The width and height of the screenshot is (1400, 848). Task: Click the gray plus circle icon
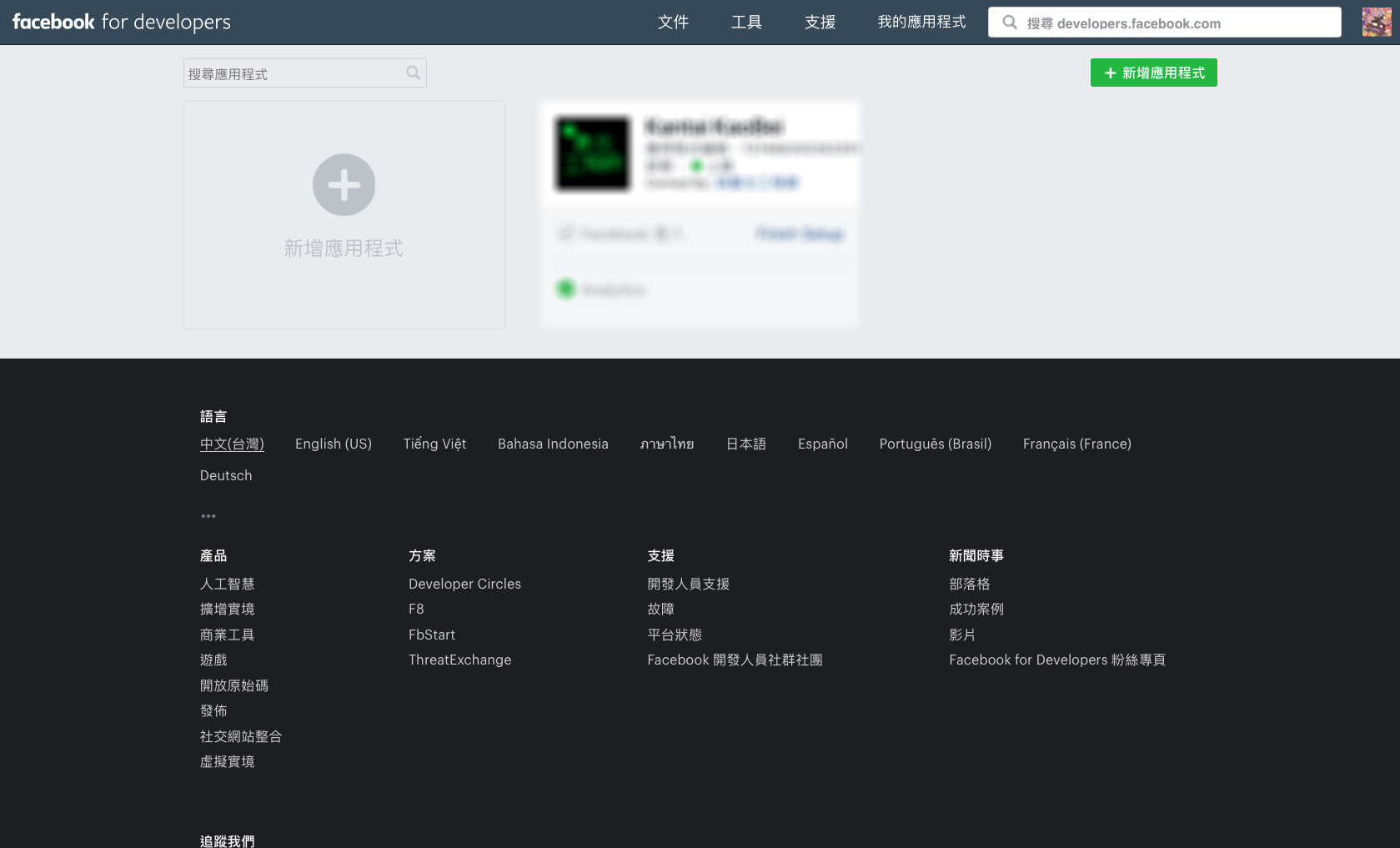[344, 185]
